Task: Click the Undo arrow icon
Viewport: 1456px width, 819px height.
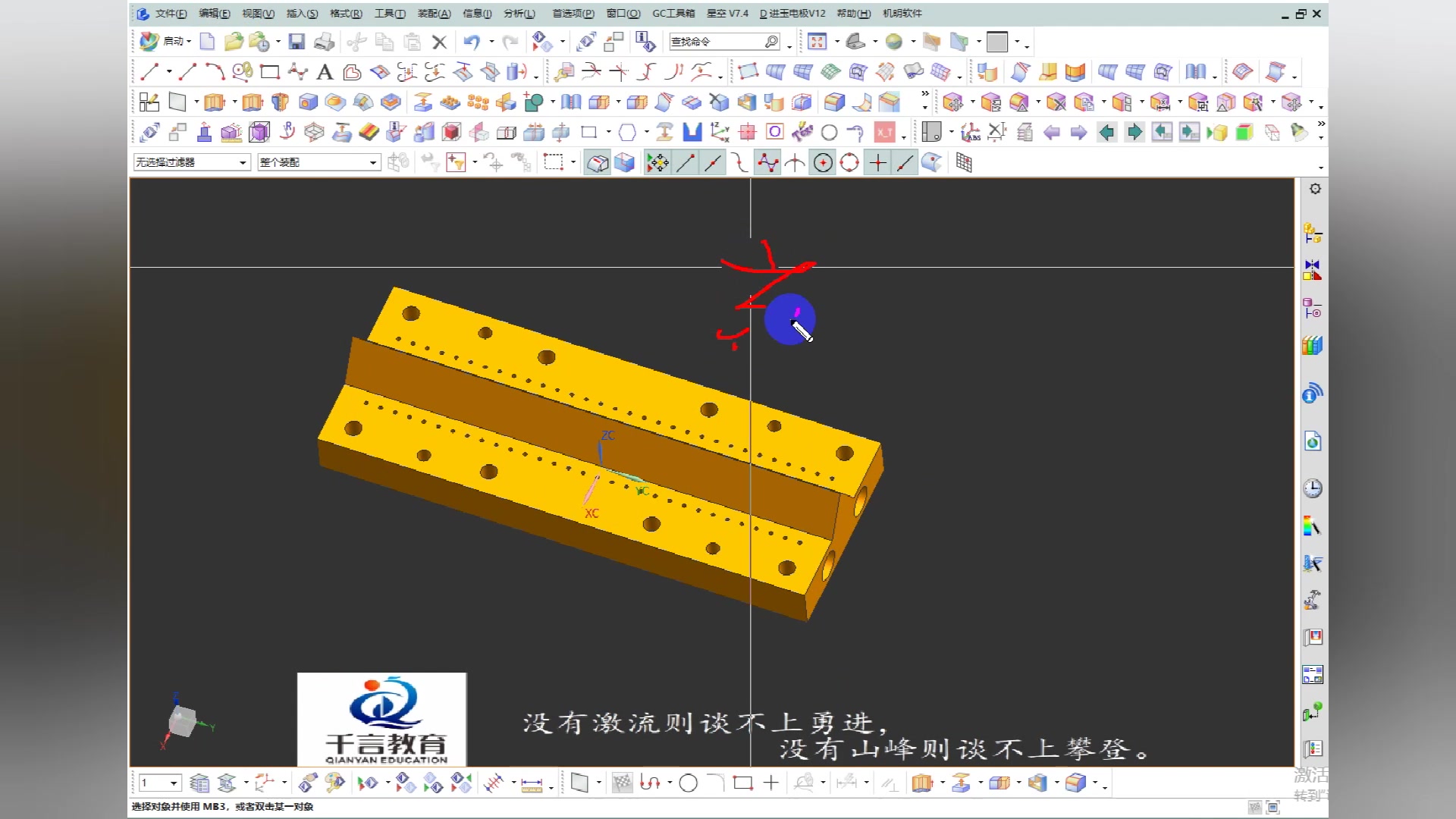Action: point(472,42)
